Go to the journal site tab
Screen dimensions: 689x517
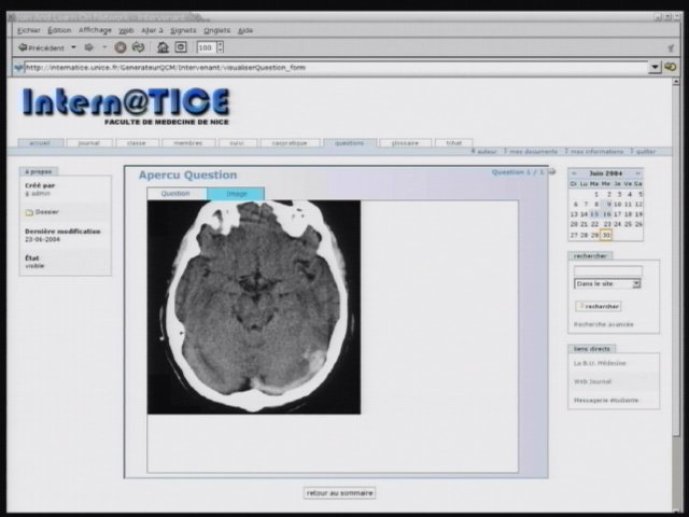(89, 143)
